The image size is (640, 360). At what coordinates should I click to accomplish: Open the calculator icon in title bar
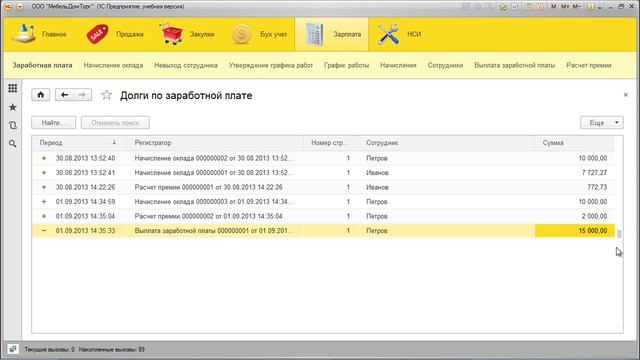click(x=528, y=7)
